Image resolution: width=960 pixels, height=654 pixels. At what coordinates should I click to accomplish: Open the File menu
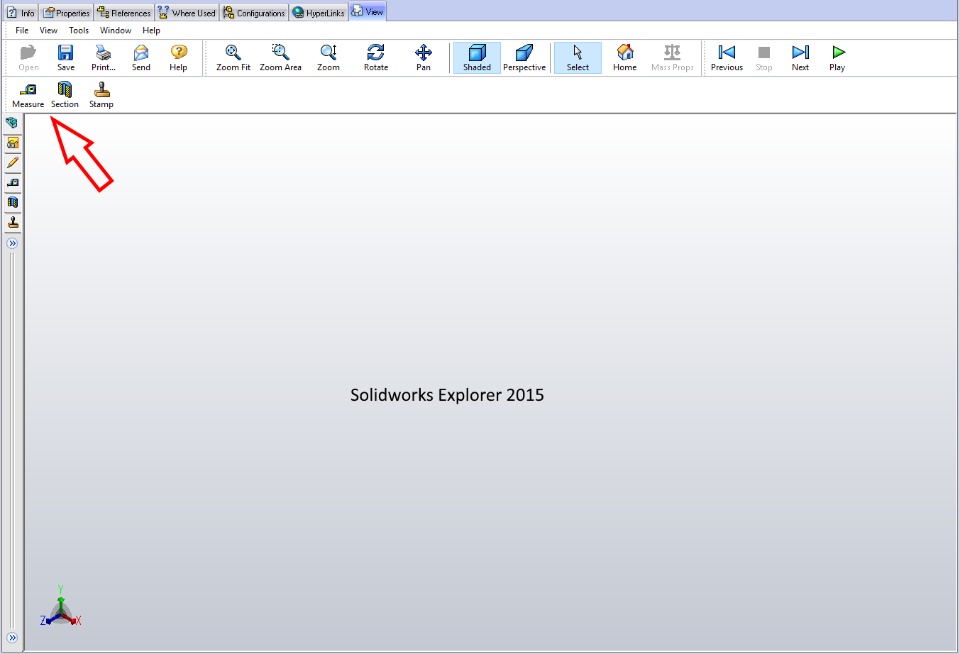[22, 30]
